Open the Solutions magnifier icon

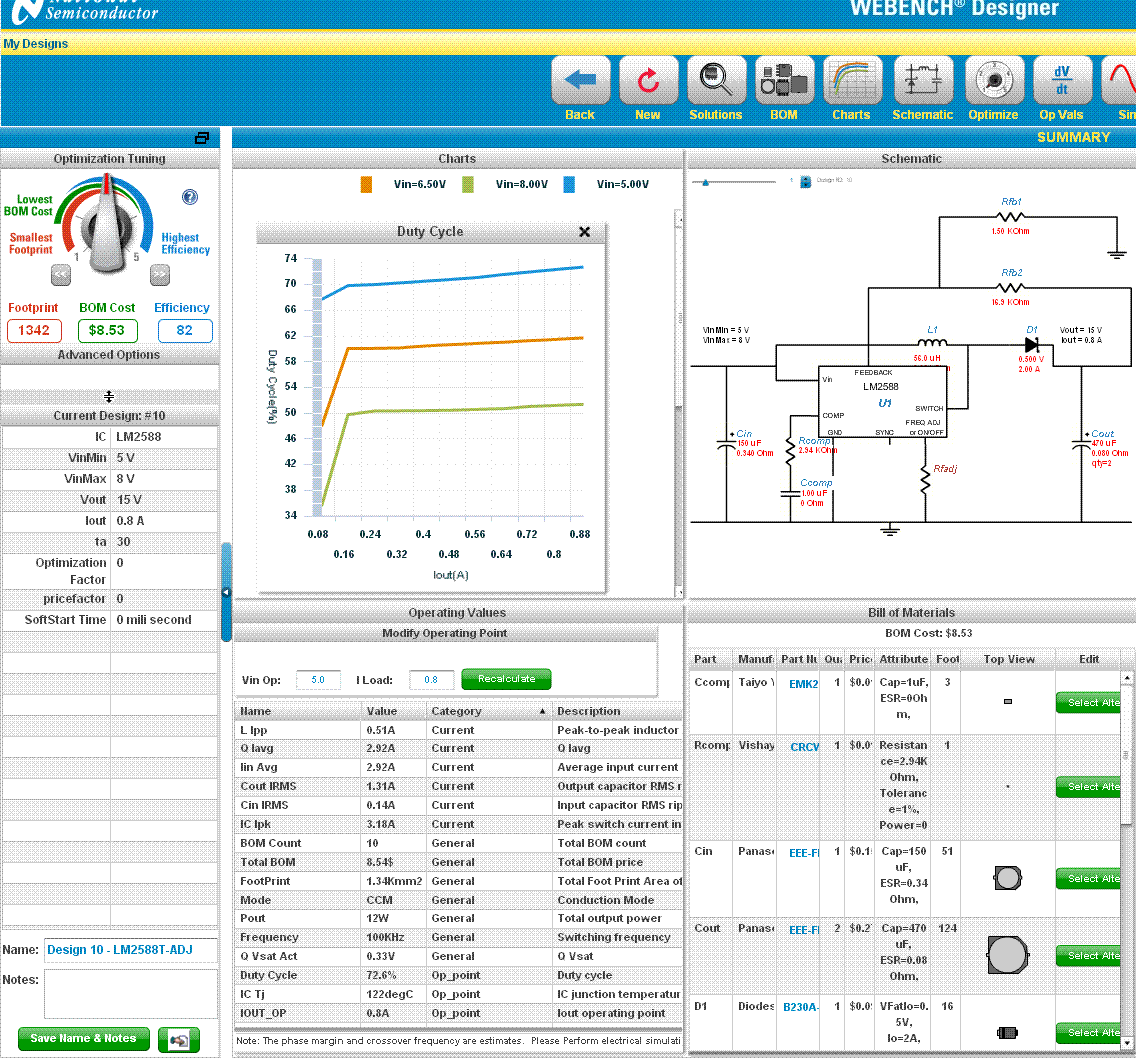(x=715, y=80)
